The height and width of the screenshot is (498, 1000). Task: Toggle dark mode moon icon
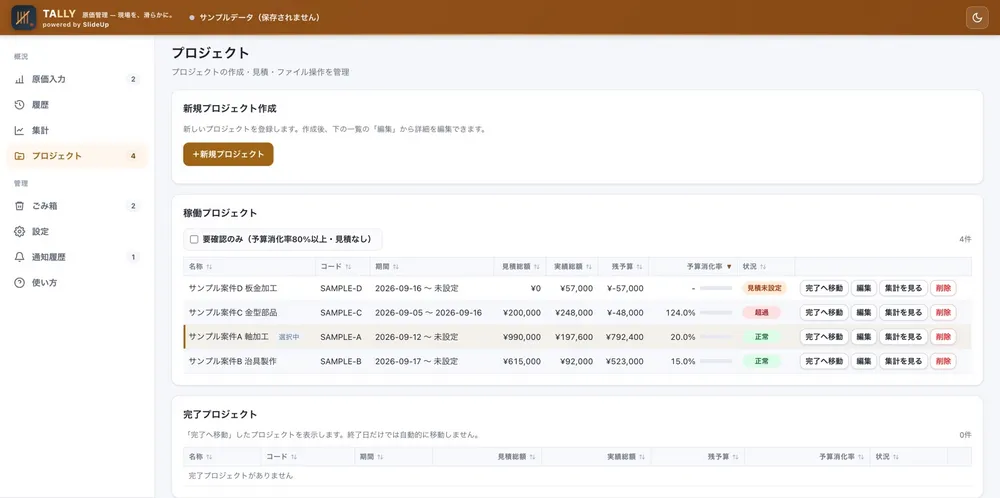pyautogui.click(x=977, y=17)
